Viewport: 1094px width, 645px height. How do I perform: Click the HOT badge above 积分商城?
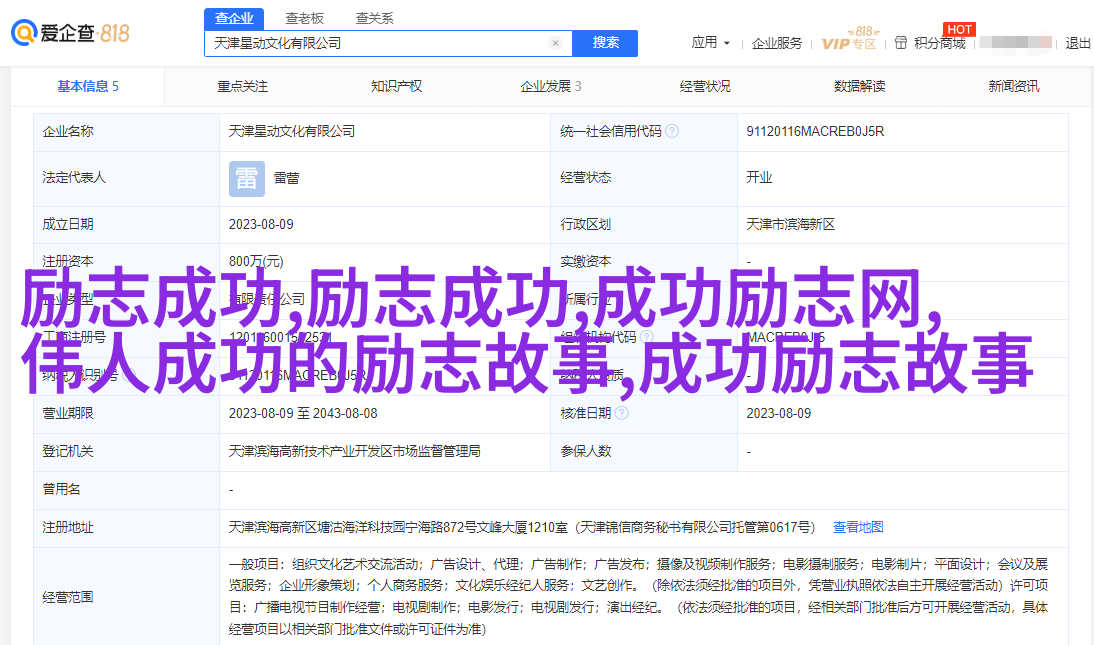pos(959,29)
